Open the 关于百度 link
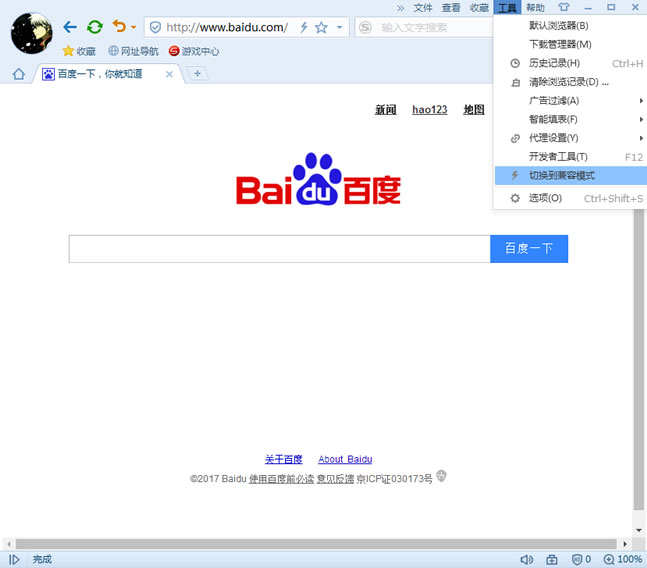Screen dimensions: 647x568 tap(283, 459)
